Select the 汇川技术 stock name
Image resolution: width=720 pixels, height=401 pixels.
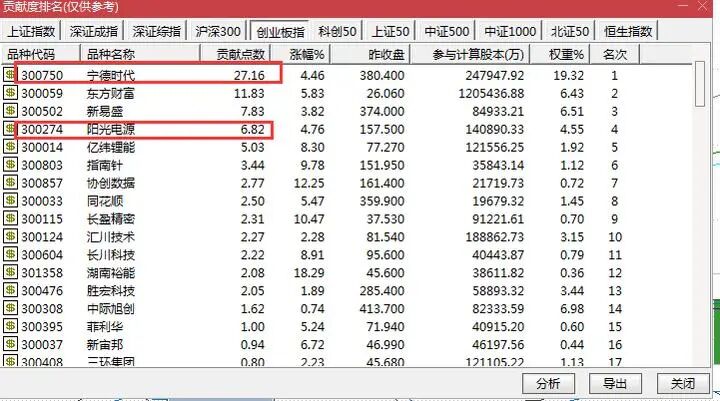(x=111, y=237)
